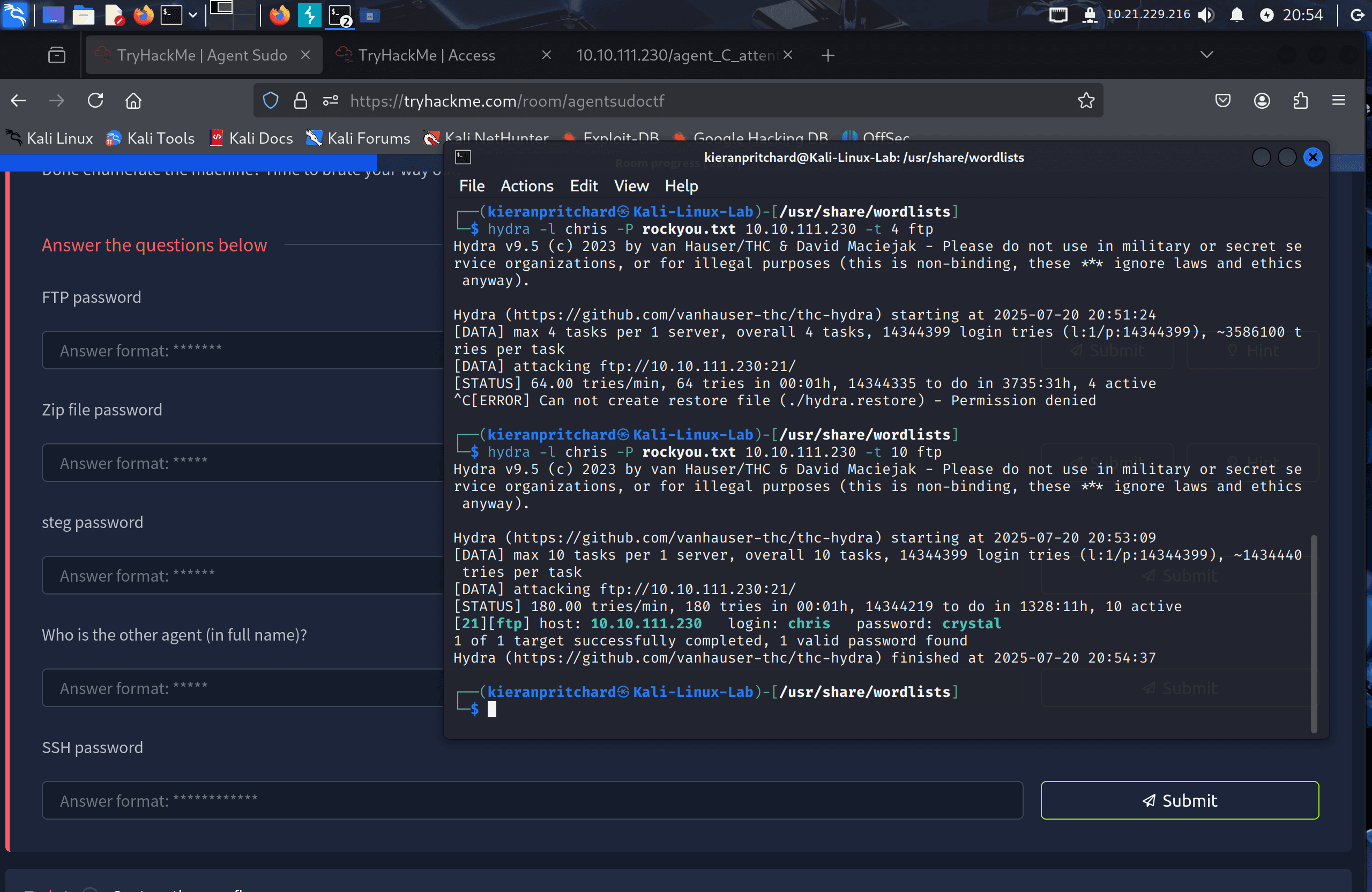This screenshot has width=1372, height=892.
Task: Open Kali Docs bookmark
Action: click(251, 138)
